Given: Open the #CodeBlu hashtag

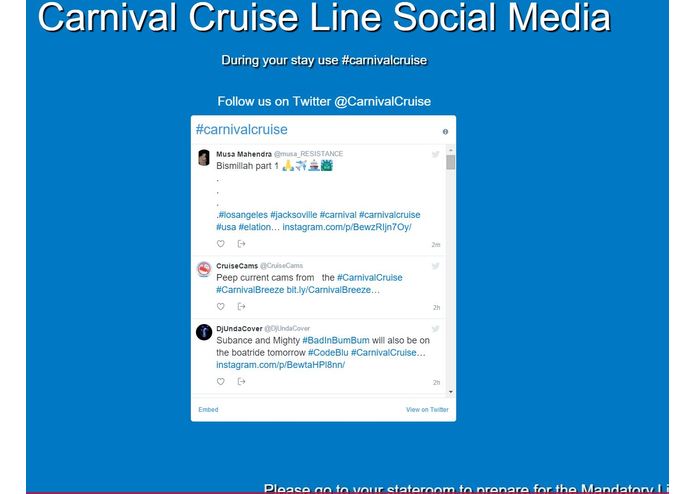Looking at the screenshot, I should click(x=328, y=353).
